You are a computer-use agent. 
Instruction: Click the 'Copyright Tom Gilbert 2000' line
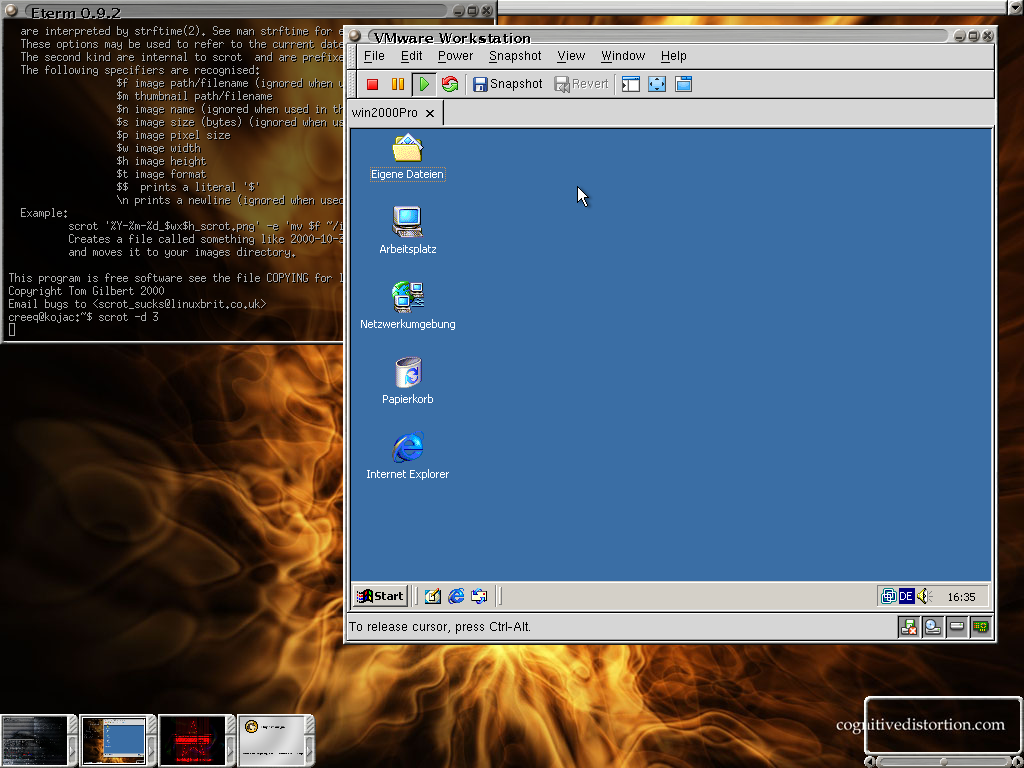[x=86, y=291]
